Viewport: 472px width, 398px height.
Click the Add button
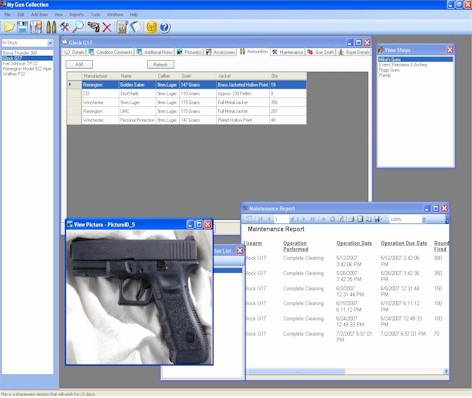pyautogui.click(x=79, y=64)
